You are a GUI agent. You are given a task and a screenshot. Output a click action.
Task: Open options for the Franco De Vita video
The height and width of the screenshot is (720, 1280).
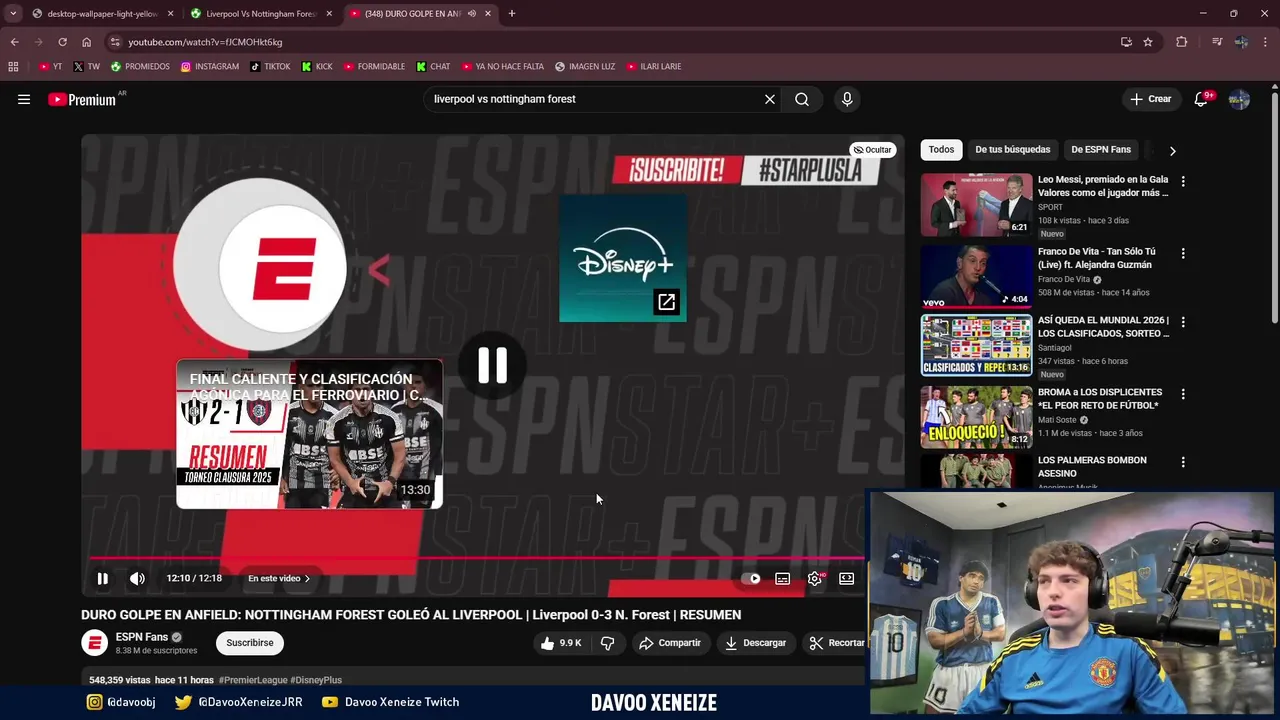tap(1183, 254)
